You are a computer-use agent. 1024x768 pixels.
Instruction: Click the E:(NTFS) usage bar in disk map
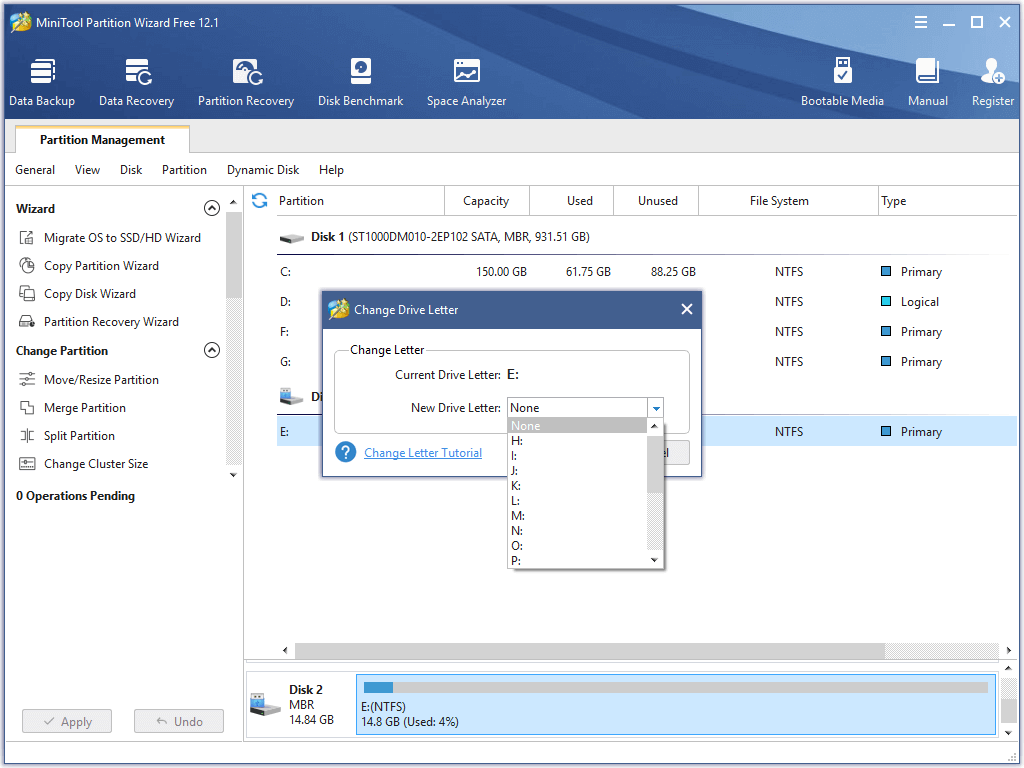click(675, 687)
